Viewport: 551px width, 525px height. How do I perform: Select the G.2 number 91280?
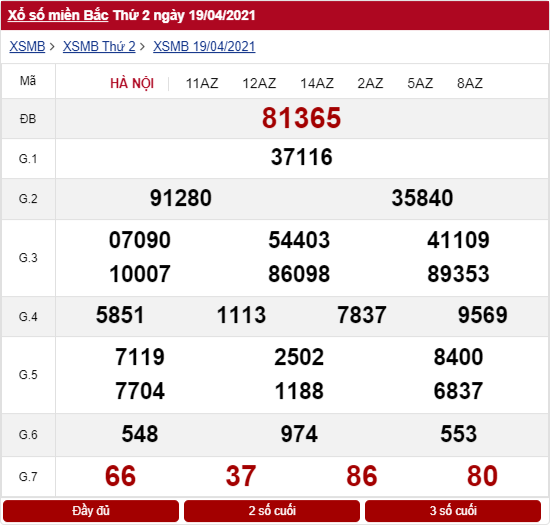click(x=181, y=198)
